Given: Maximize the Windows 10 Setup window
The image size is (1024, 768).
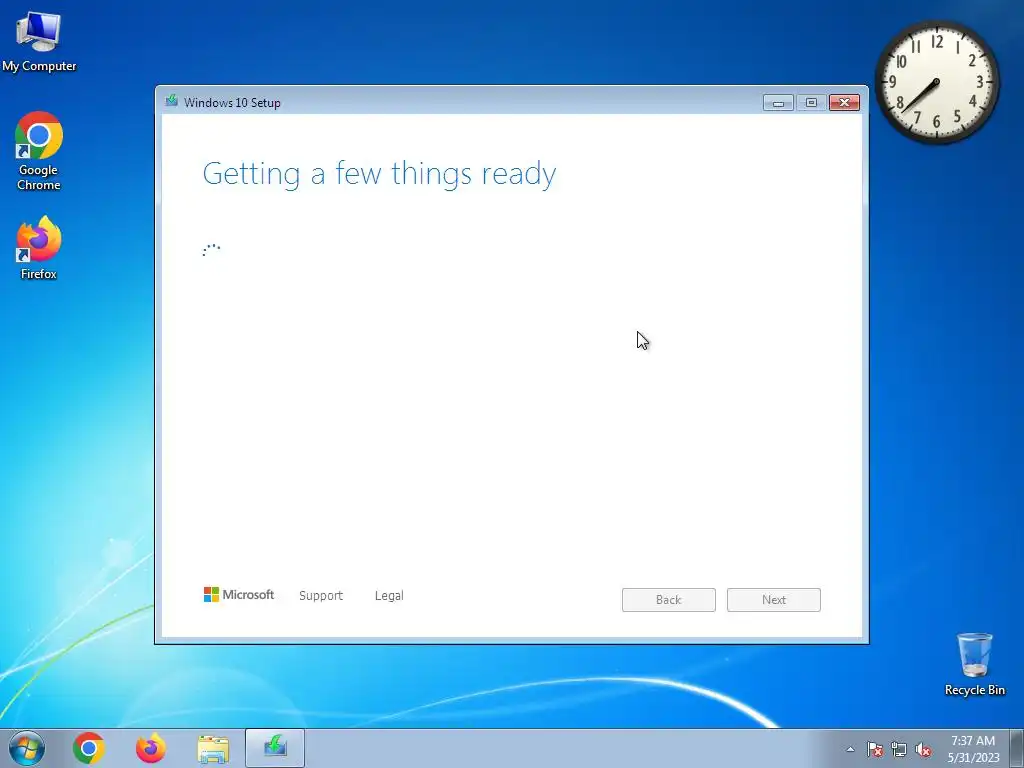Looking at the screenshot, I should pyautogui.click(x=811, y=103).
